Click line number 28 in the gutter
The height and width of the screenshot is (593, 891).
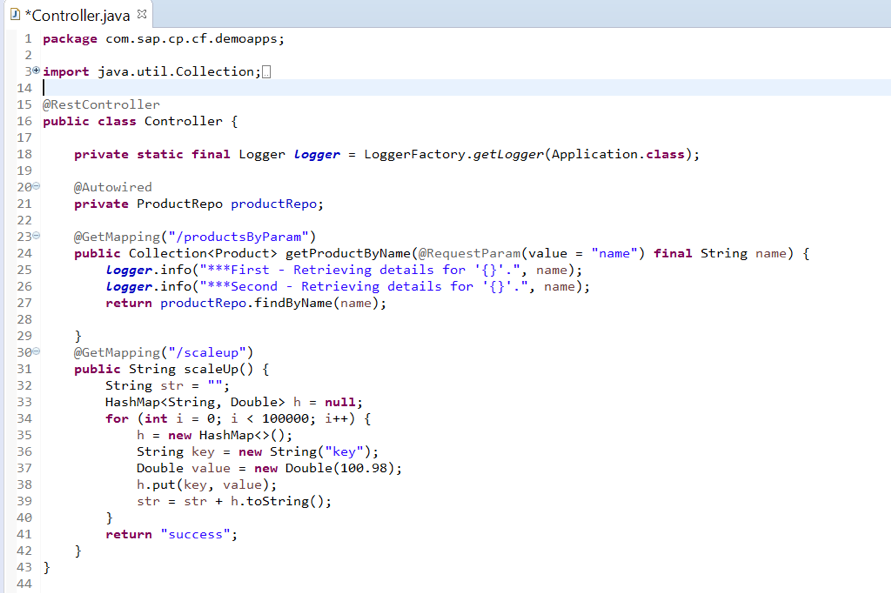pos(24,319)
